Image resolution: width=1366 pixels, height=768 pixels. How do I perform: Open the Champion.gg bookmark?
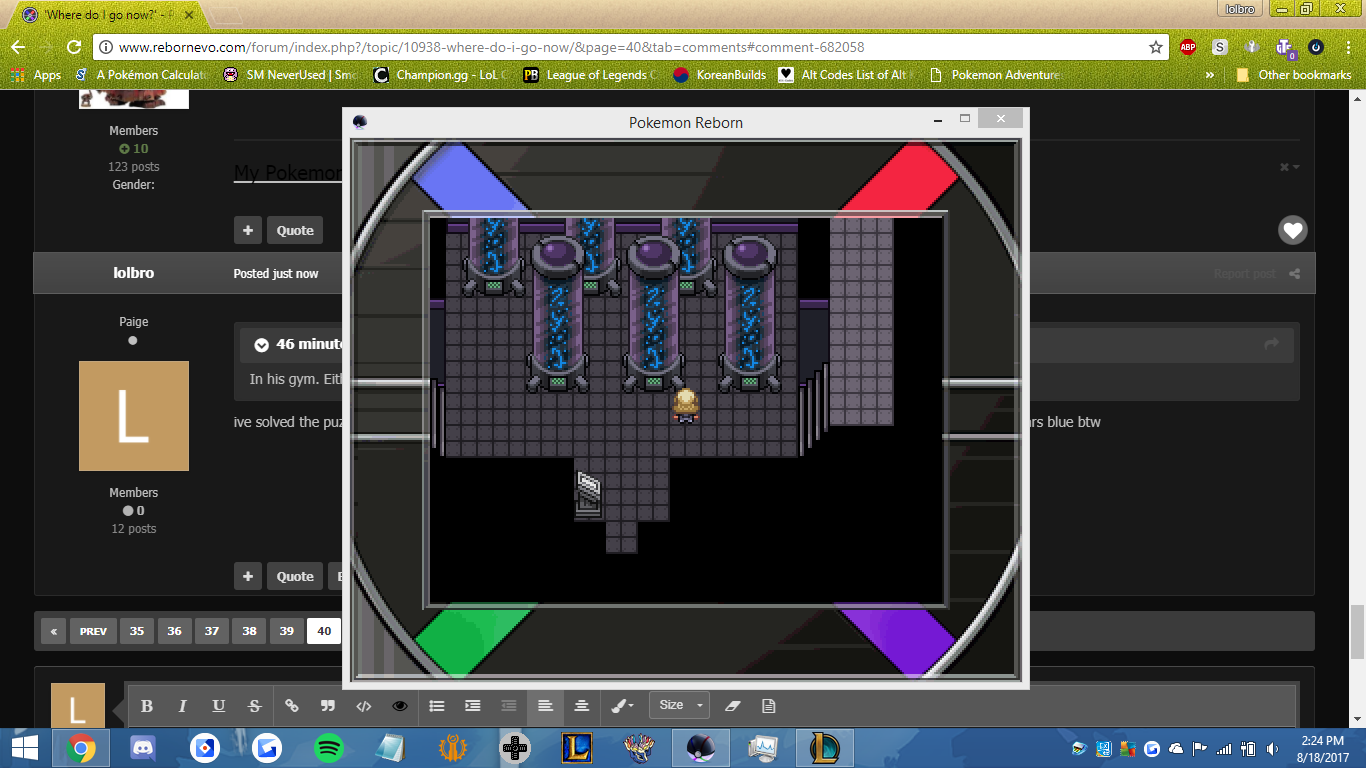pos(440,75)
